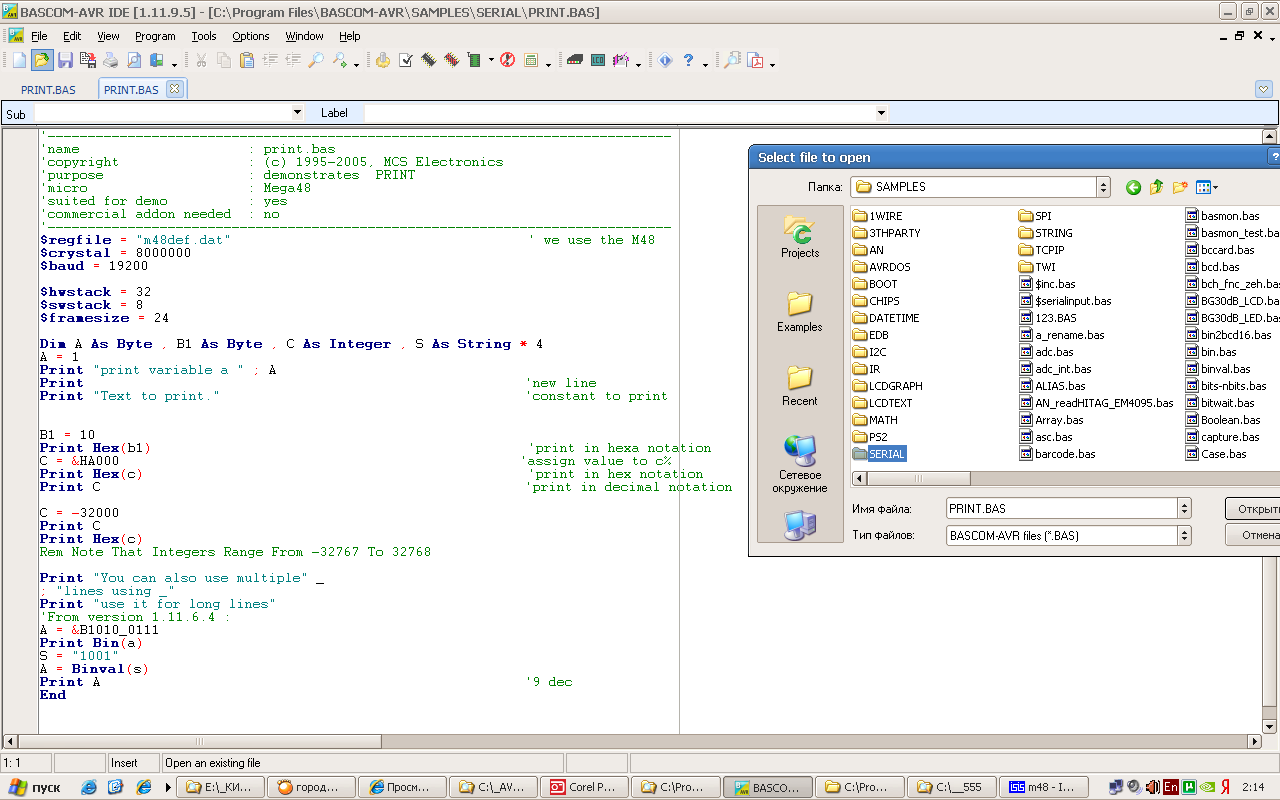
Task: Open the Program menu
Action: tap(155, 36)
